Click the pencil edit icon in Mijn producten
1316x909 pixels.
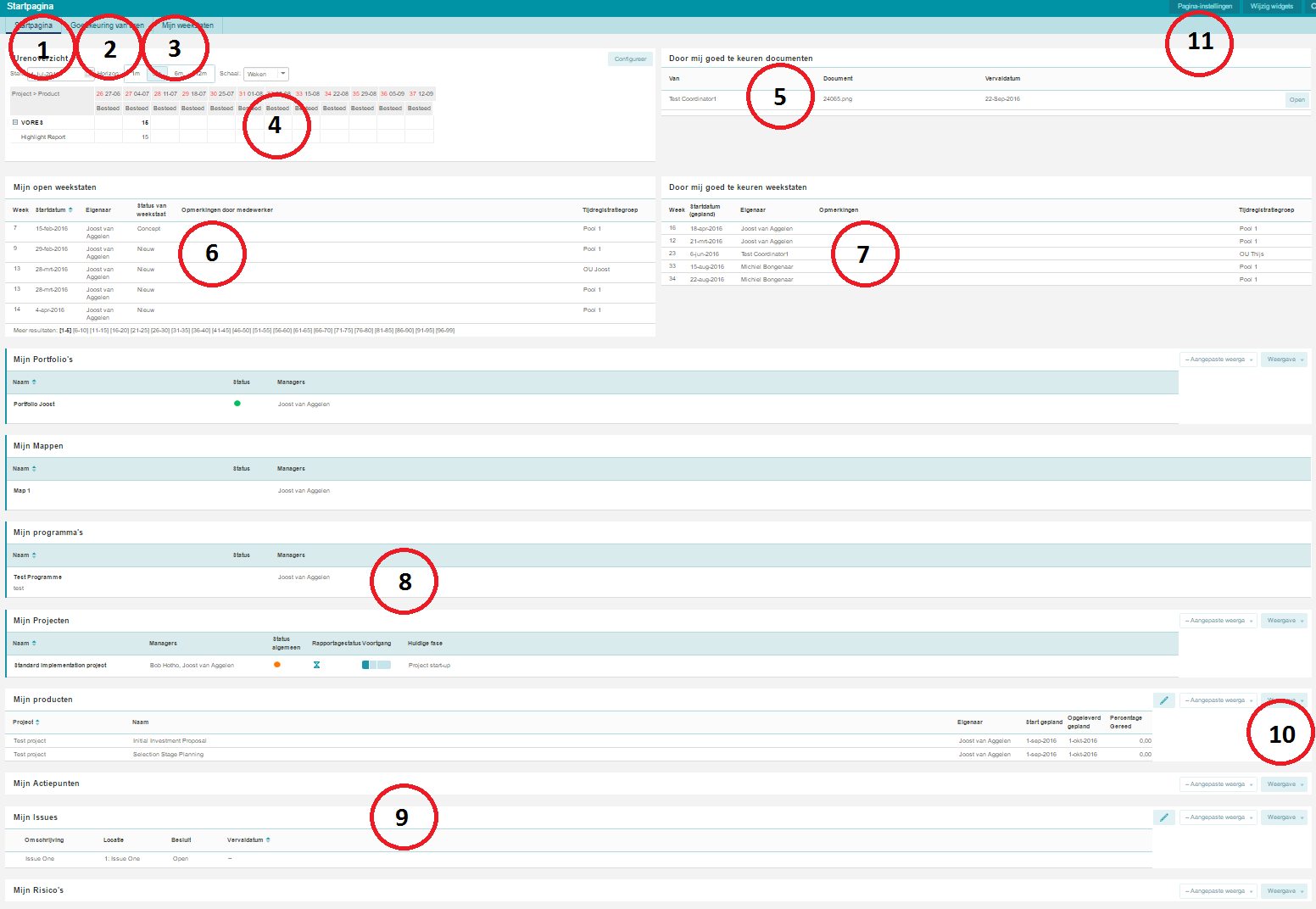(x=1163, y=700)
